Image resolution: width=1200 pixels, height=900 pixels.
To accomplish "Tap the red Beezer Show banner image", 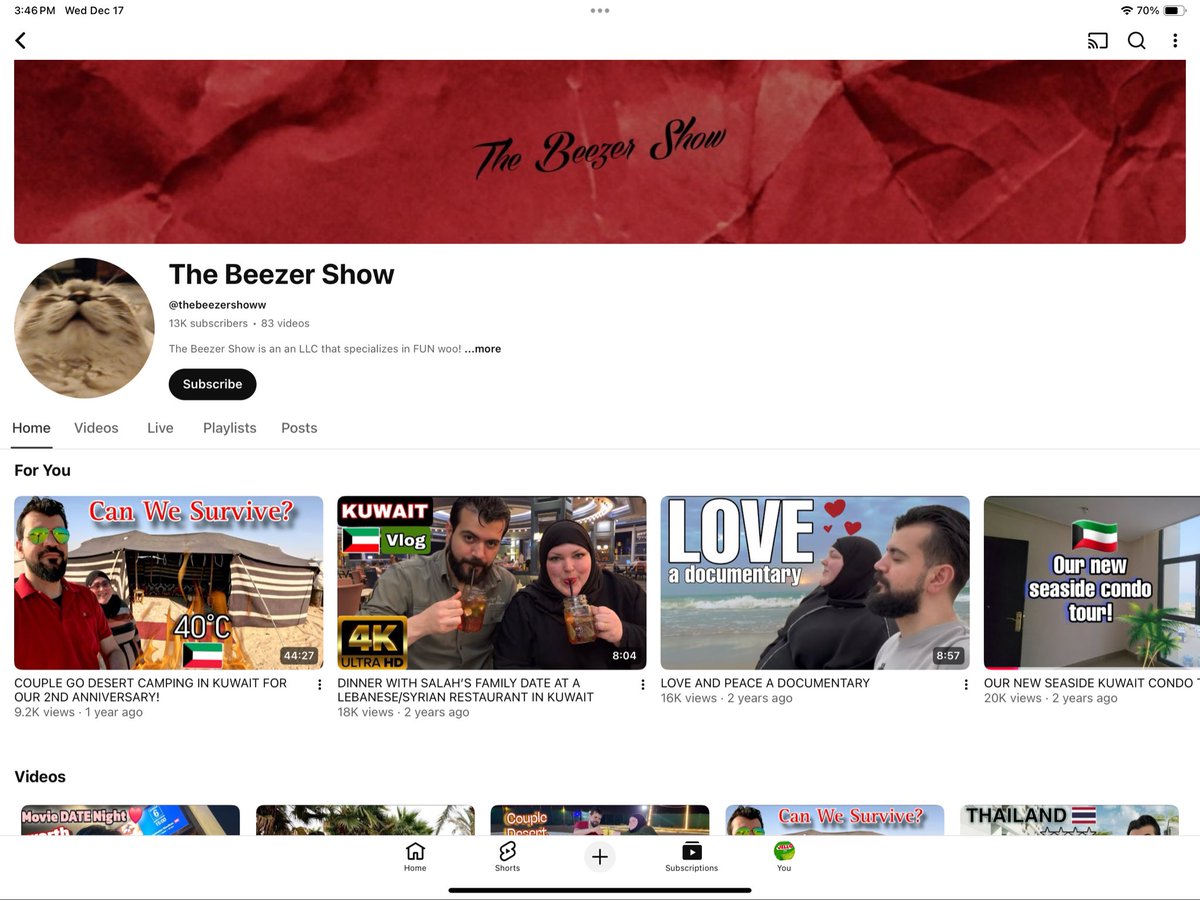I will coord(600,152).
